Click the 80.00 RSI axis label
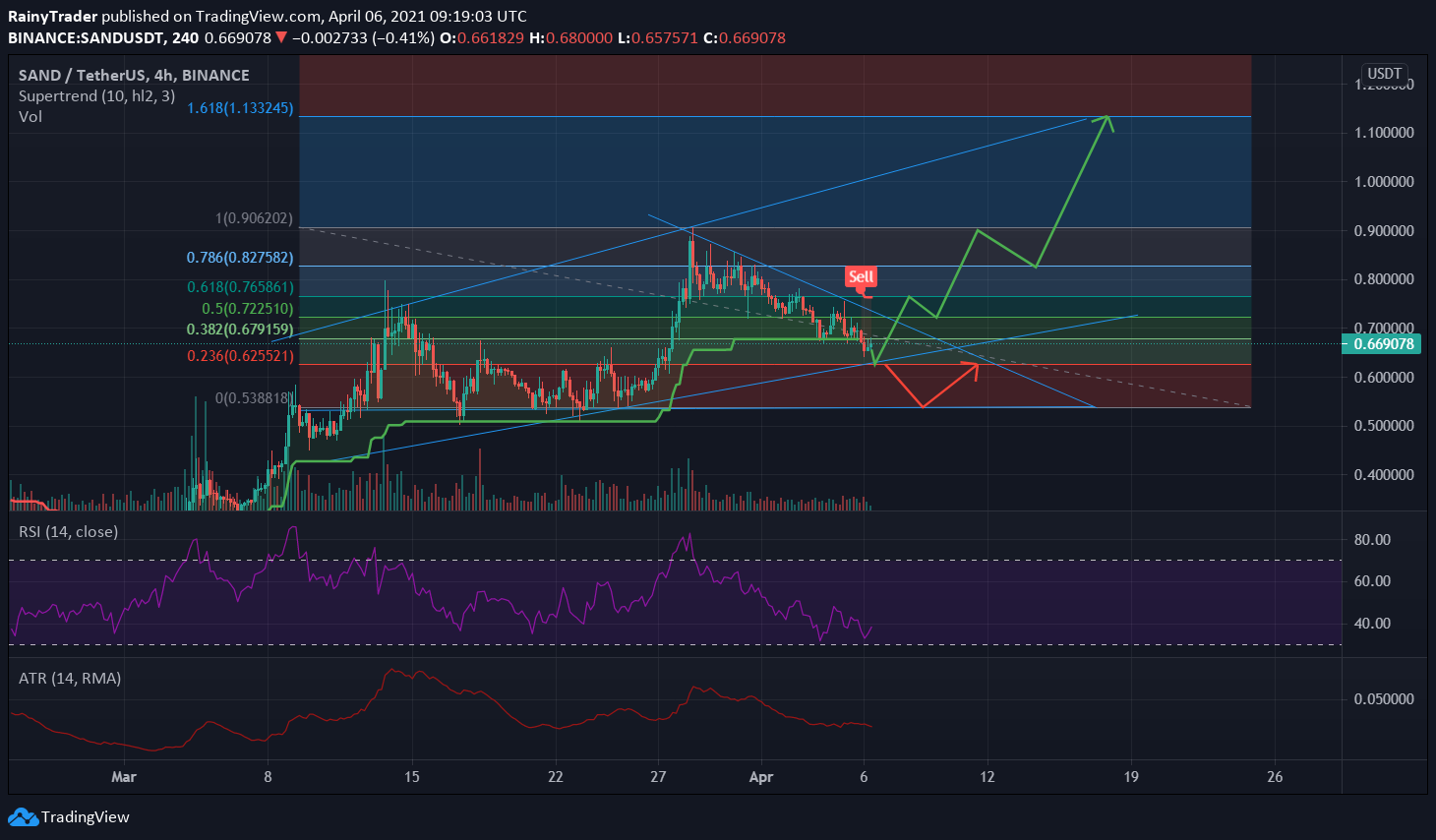 click(1372, 539)
